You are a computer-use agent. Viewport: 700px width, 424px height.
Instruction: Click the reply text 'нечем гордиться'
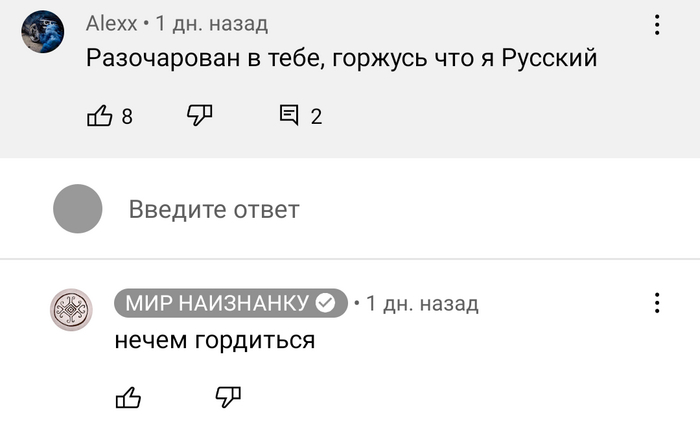(215, 341)
